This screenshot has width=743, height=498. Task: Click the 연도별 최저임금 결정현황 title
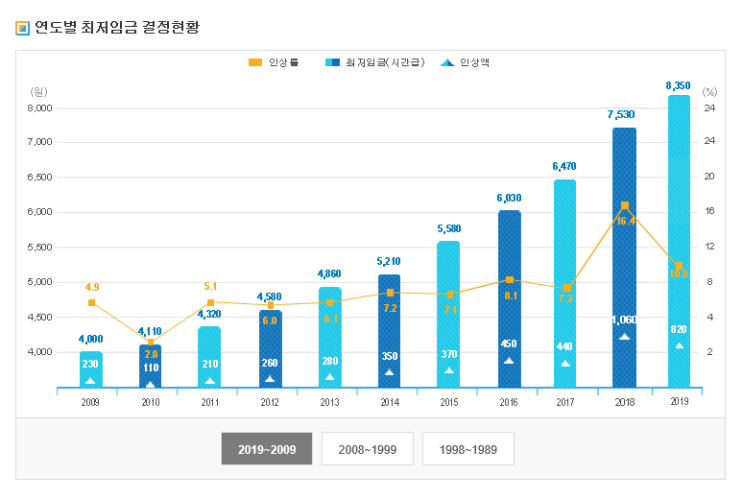click(117, 27)
